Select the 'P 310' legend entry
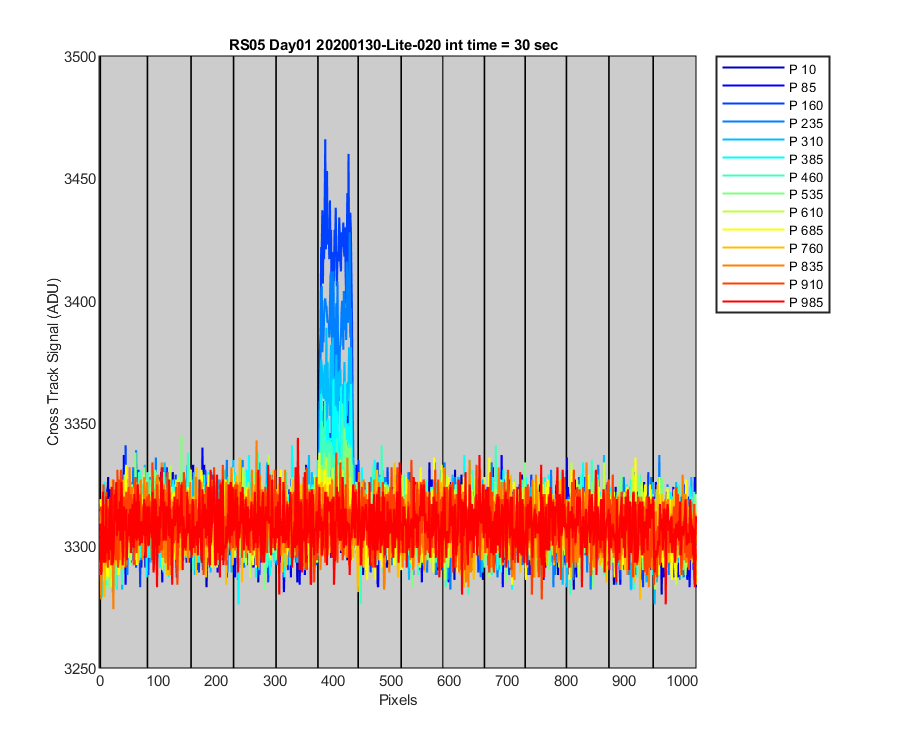The height and width of the screenshot is (750, 900). (773, 141)
